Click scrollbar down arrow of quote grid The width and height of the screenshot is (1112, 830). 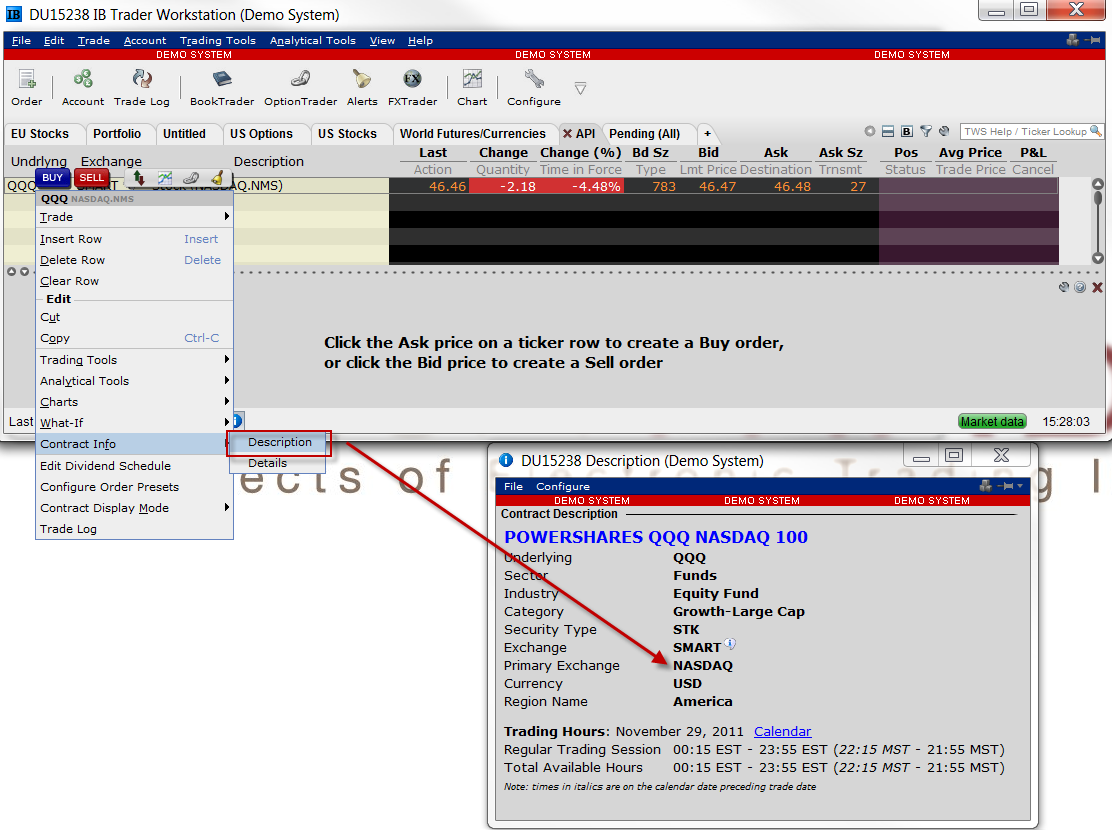coord(1098,258)
